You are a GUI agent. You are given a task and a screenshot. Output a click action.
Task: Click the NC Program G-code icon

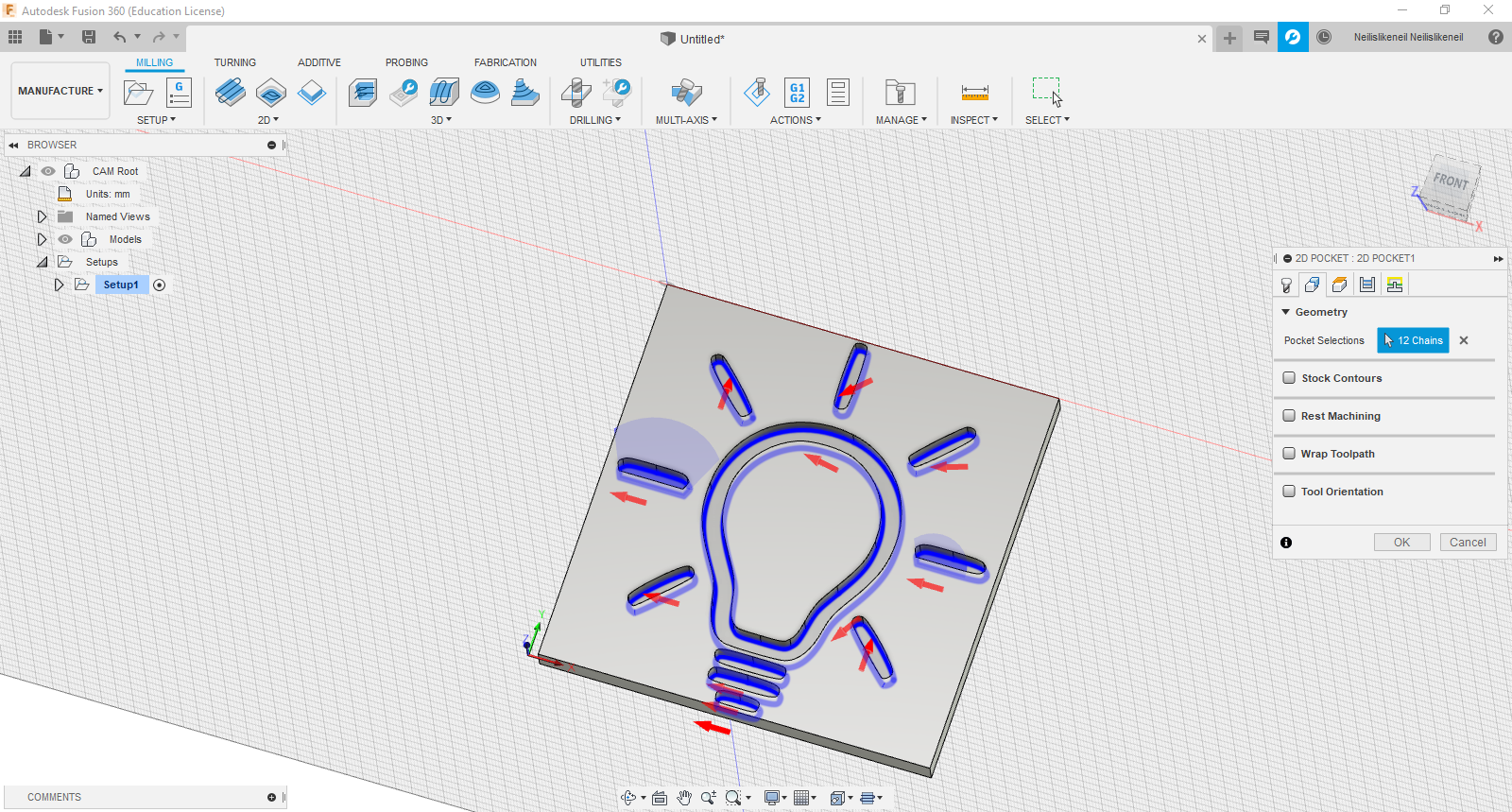pos(179,93)
